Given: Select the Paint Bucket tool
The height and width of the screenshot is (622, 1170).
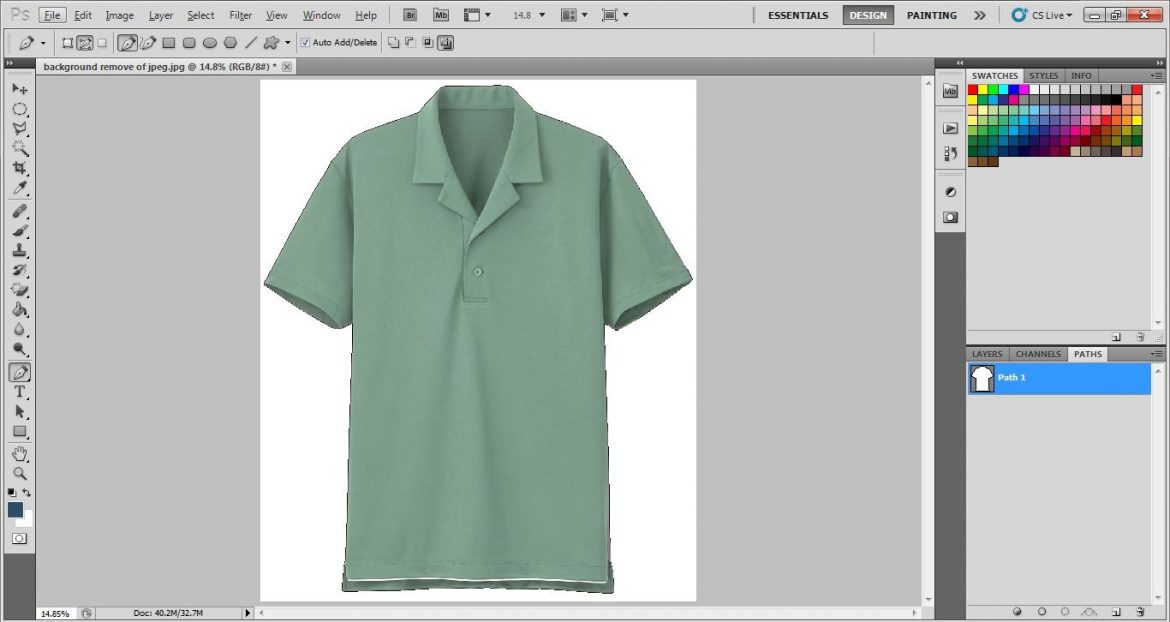Looking at the screenshot, I should (x=19, y=310).
